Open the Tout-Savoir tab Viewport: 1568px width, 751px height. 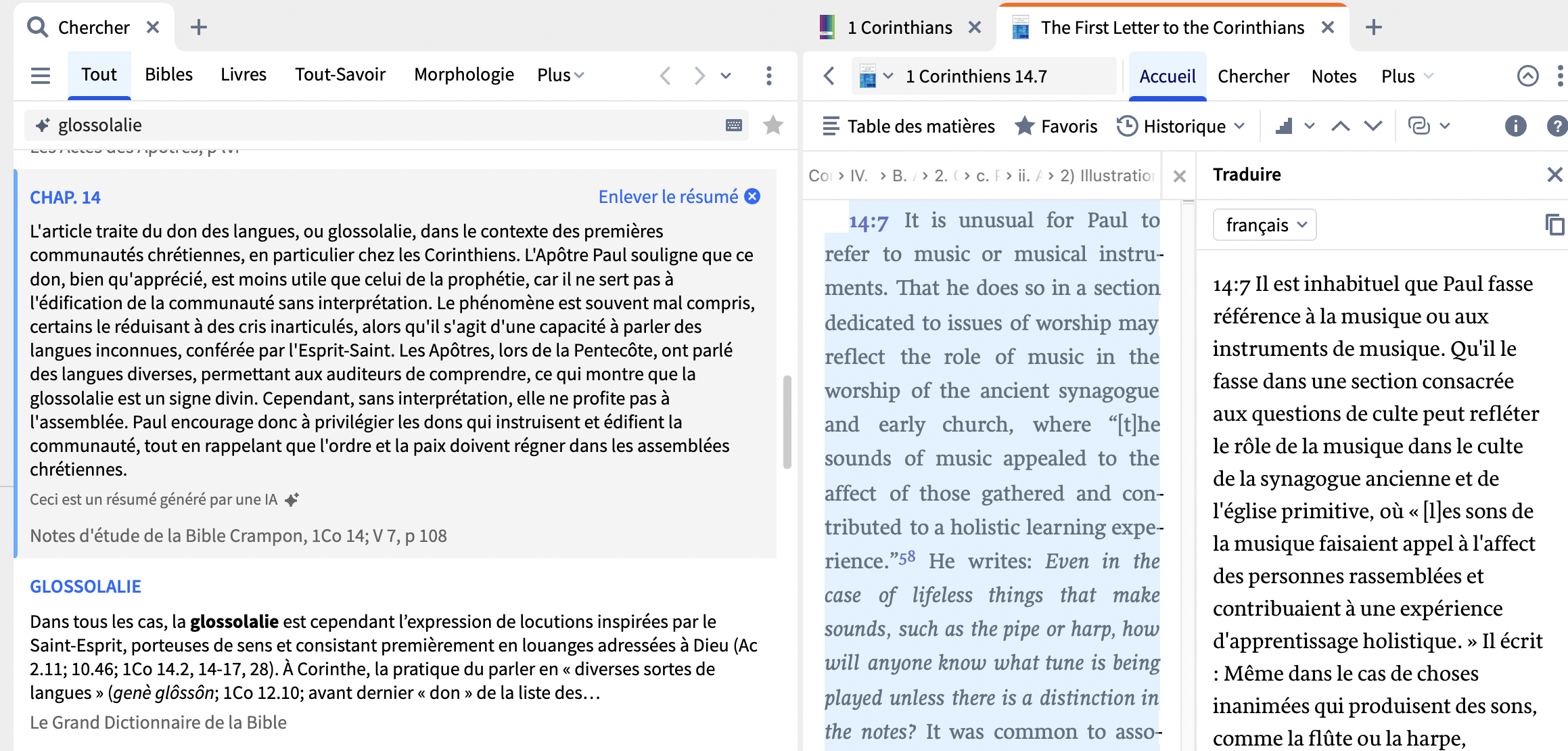coord(340,74)
